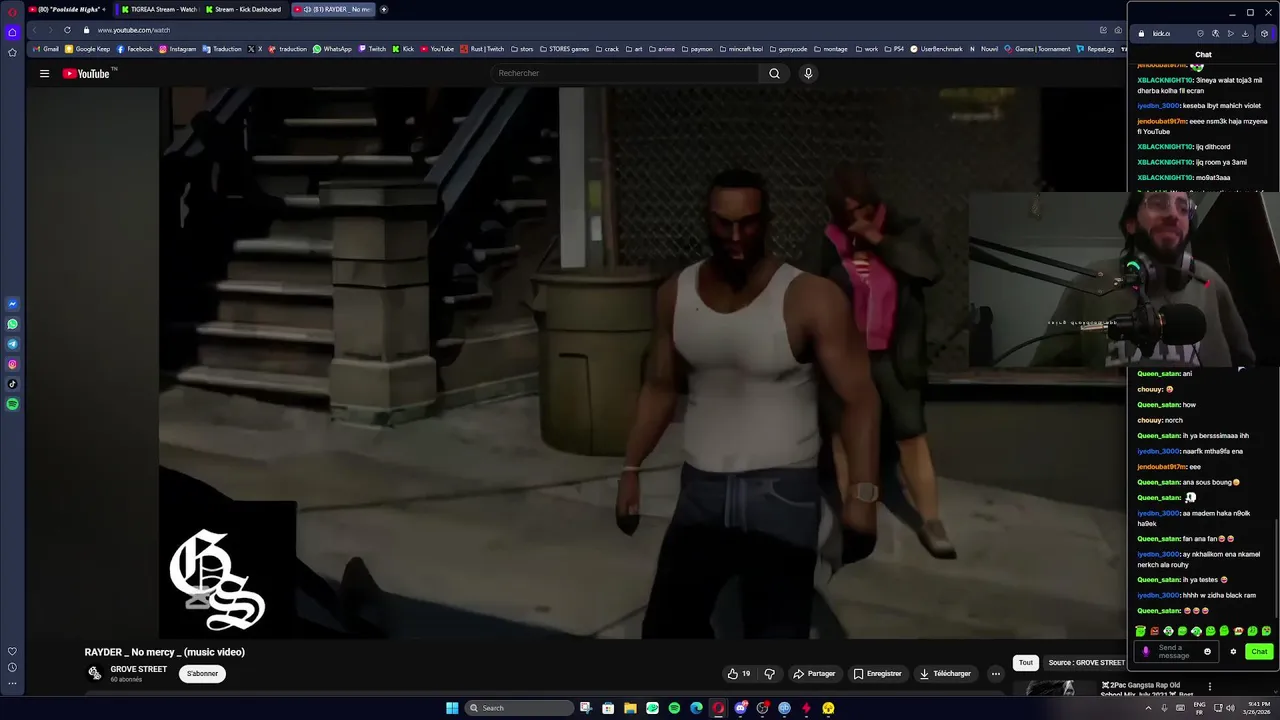Open options for 2Pac Gangsta Rap video
This screenshot has height=720, width=1280.
1209,687
